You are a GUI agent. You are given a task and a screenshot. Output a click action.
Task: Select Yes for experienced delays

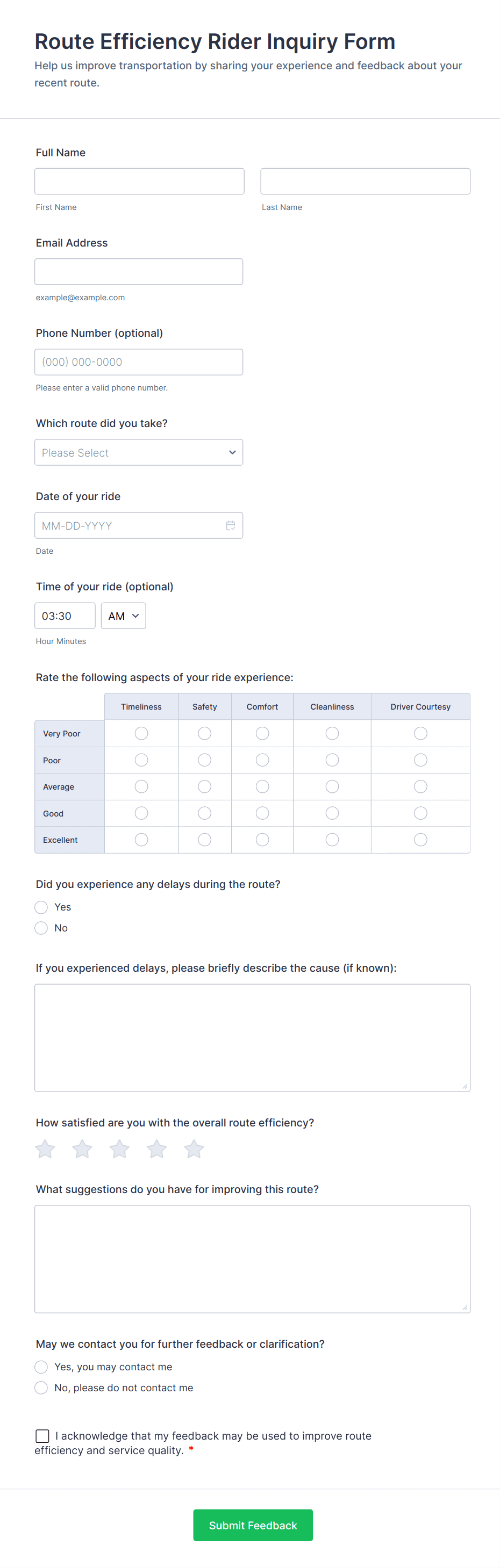coord(41,907)
